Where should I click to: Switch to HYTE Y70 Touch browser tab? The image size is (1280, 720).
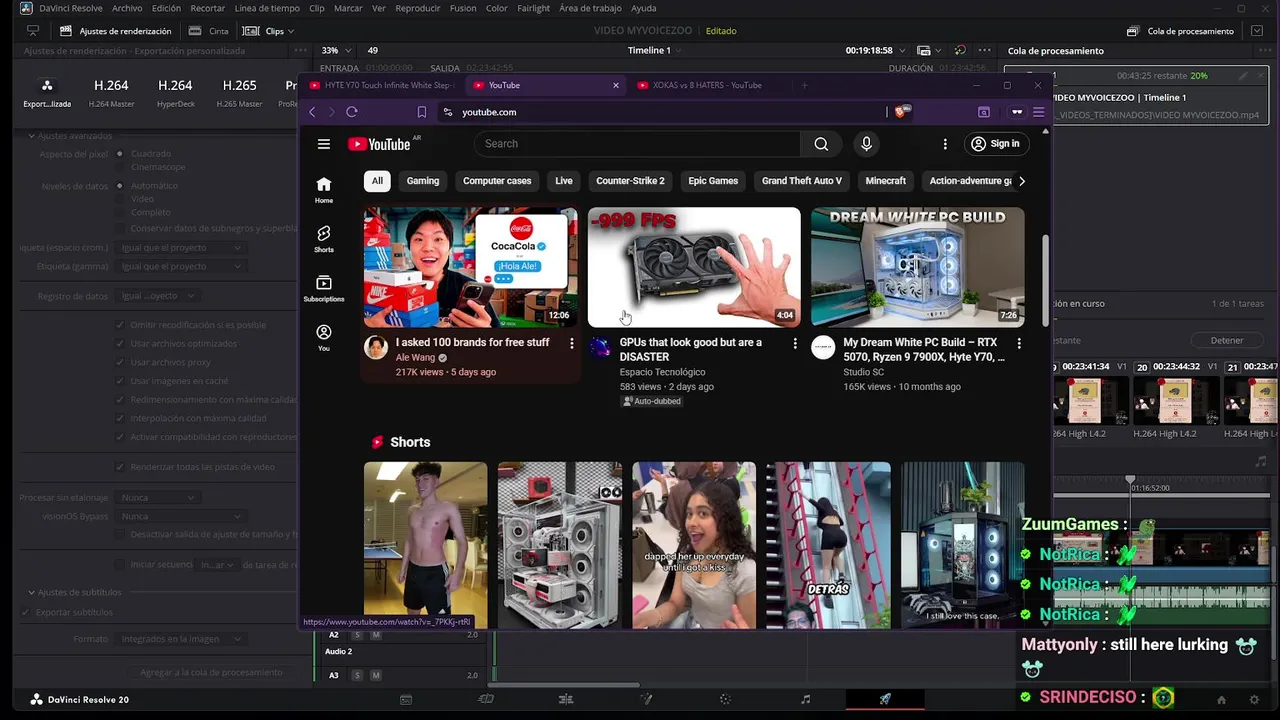pyautogui.click(x=380, y=85)
